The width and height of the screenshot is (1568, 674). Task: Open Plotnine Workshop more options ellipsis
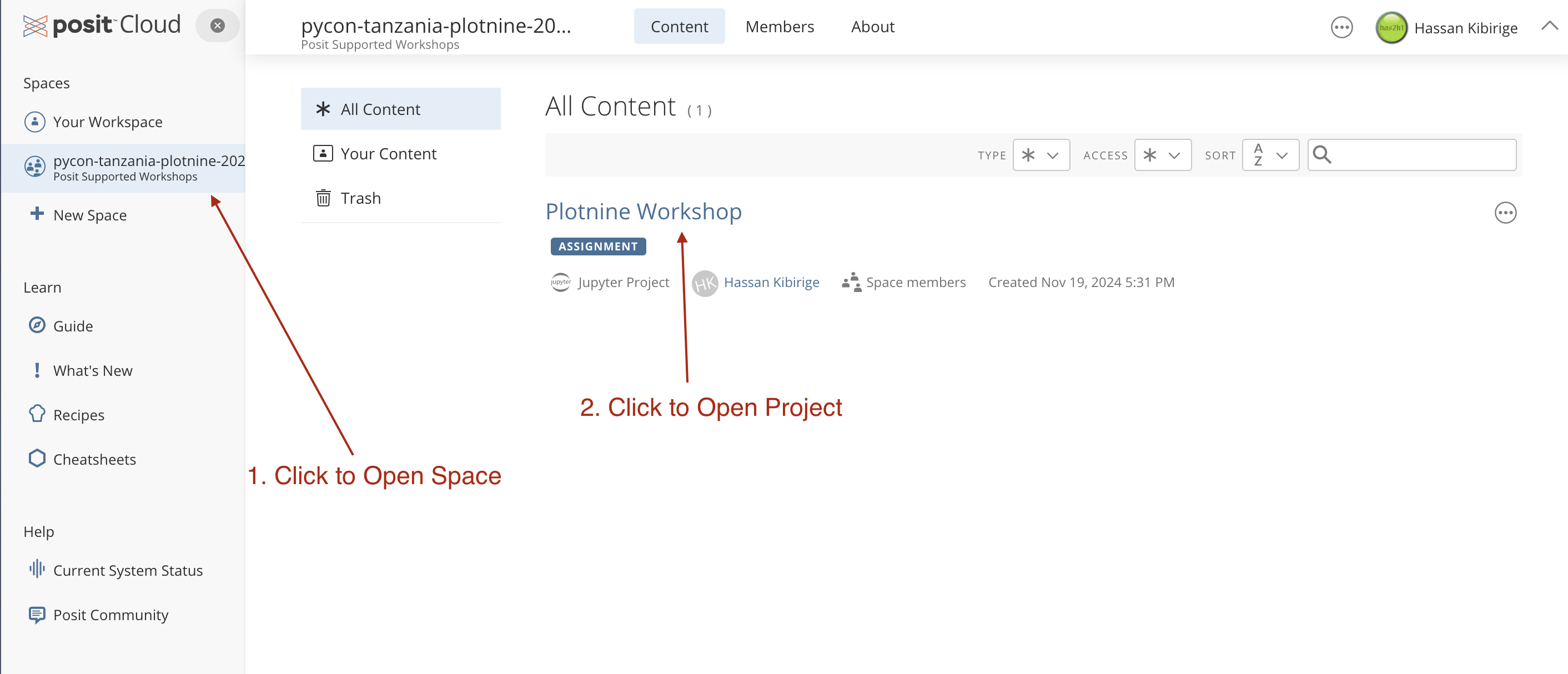(1505, 213)
